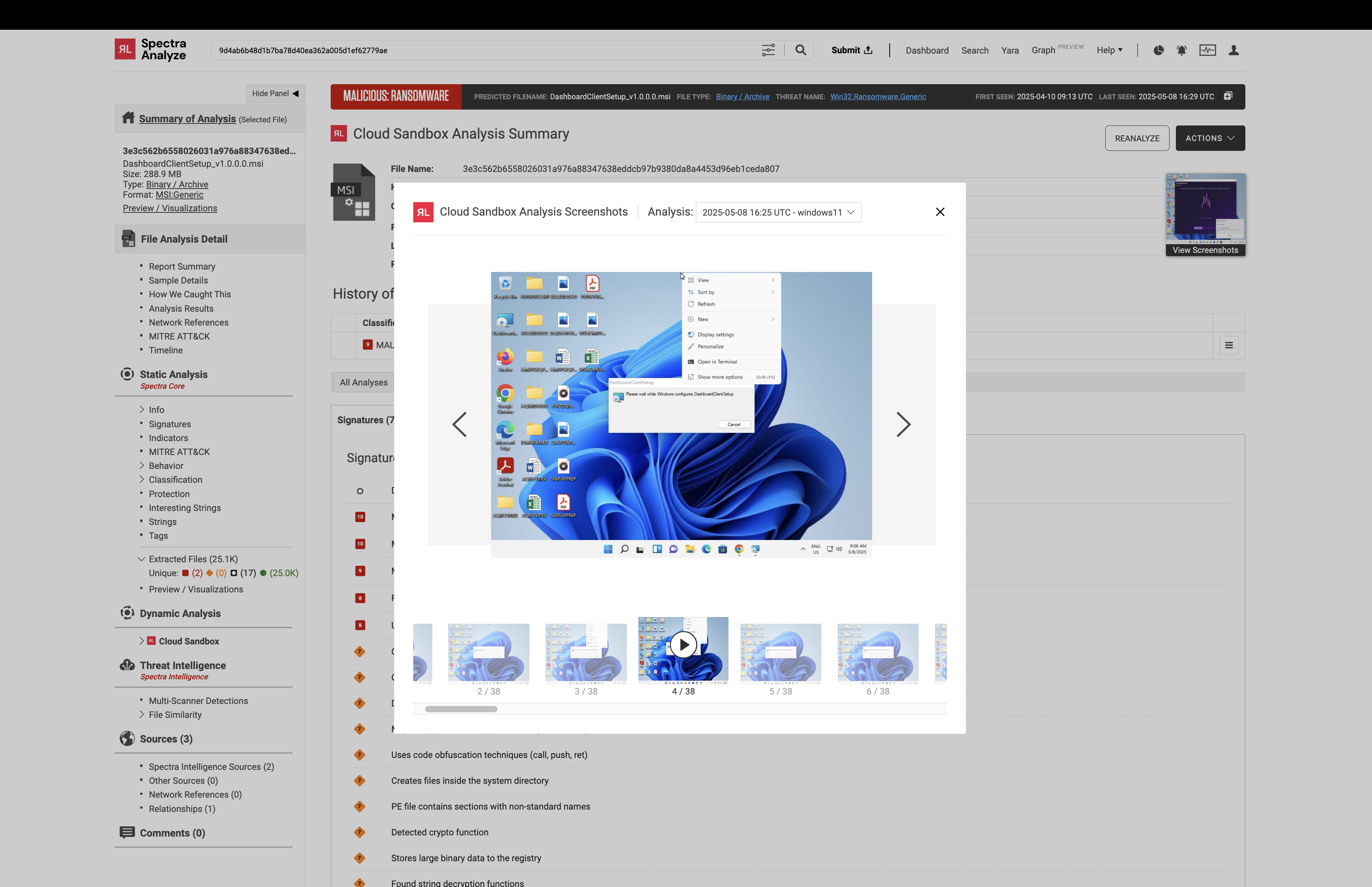Play the slideshow on thumbnail 4
Screen dimensions: 1372x887
(683, 644)
